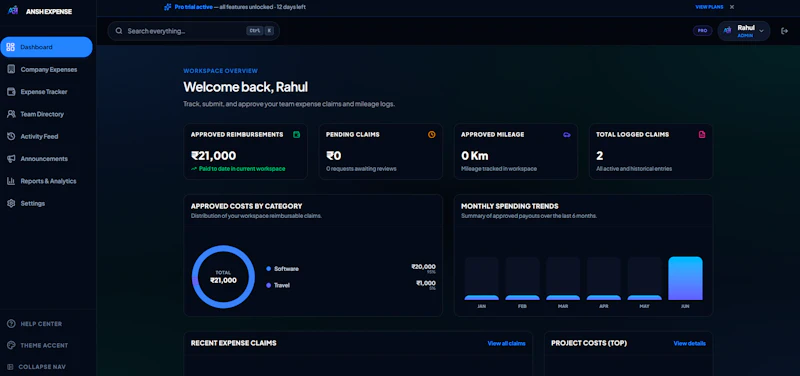Click the Expense Tracker wallet icon
Viewport: 800px width, 376px height.
[x=11, y=92]
